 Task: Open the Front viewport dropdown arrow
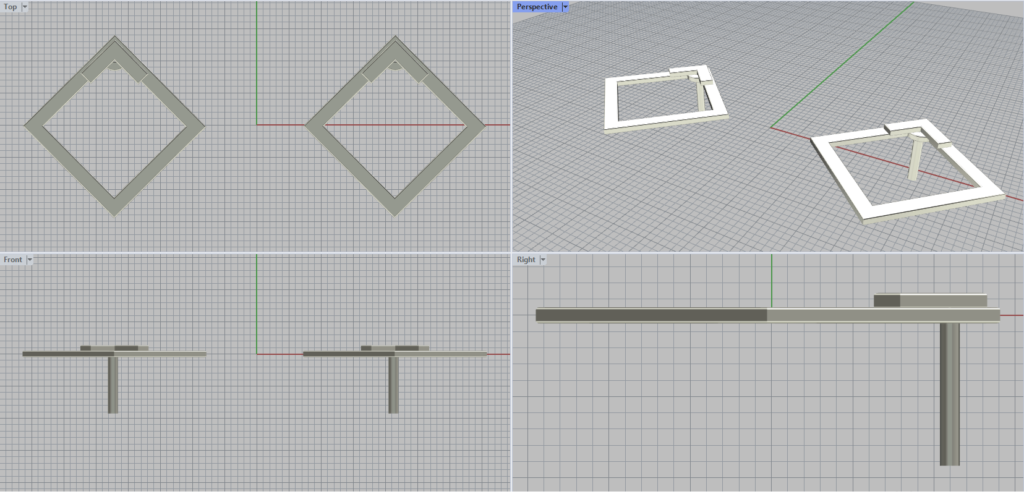coord(31,260)
